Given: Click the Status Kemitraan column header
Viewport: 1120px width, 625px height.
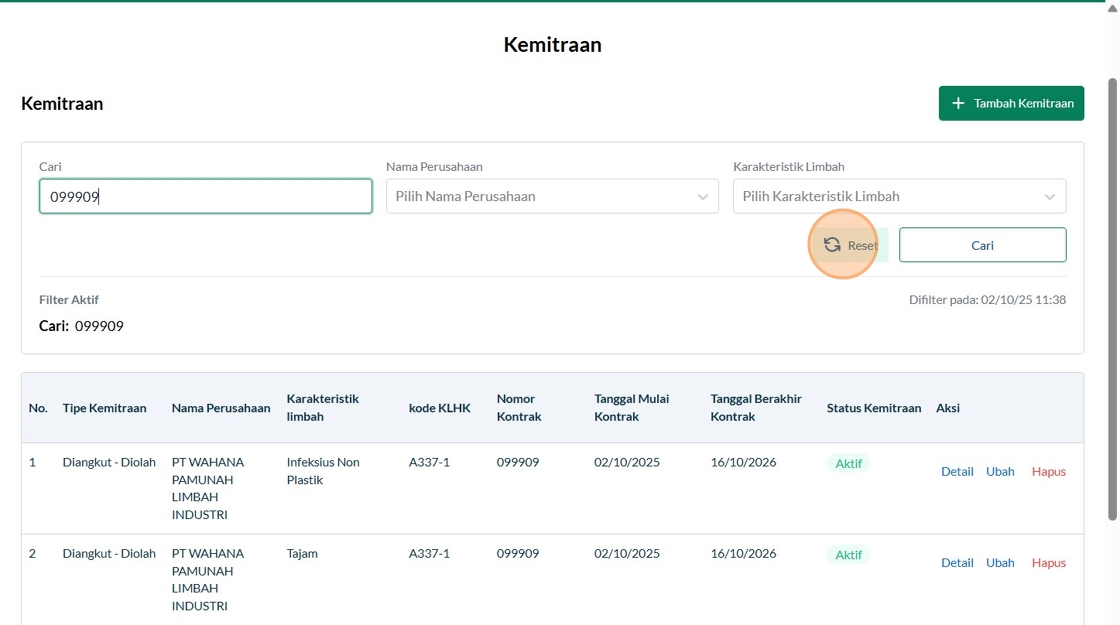Looking at the screenshot, I should pos(874,408).
